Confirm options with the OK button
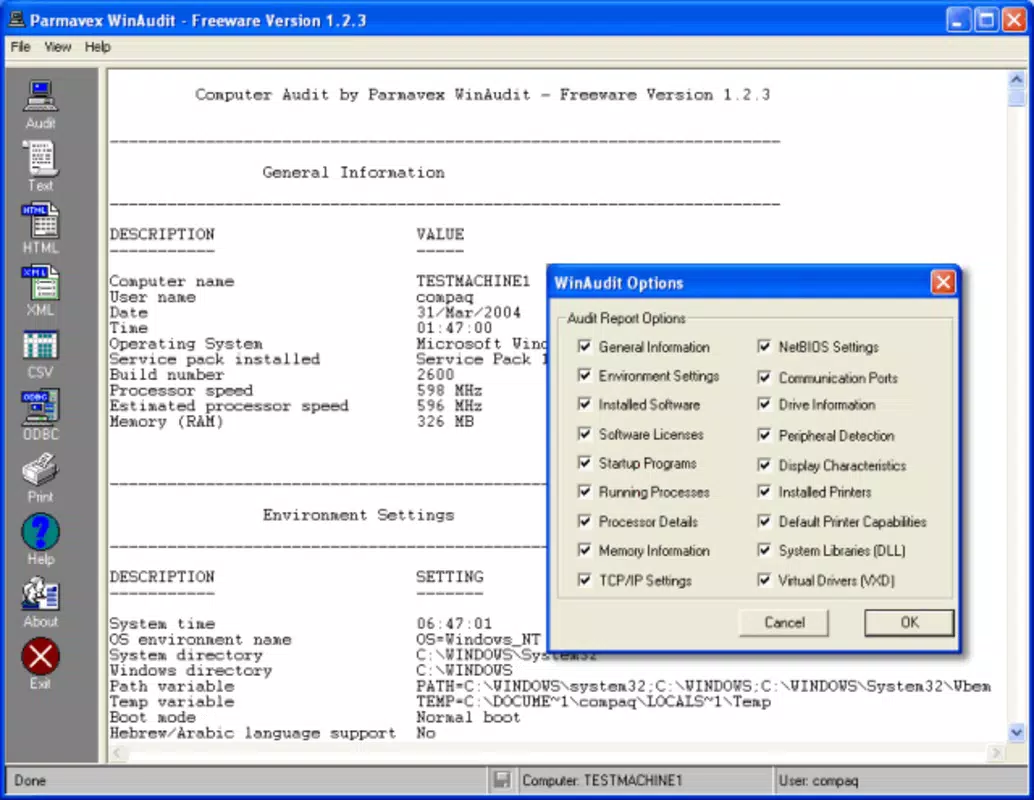This screenshot has height=800, width=1034. pyautogui.click(x=909, y=622)
